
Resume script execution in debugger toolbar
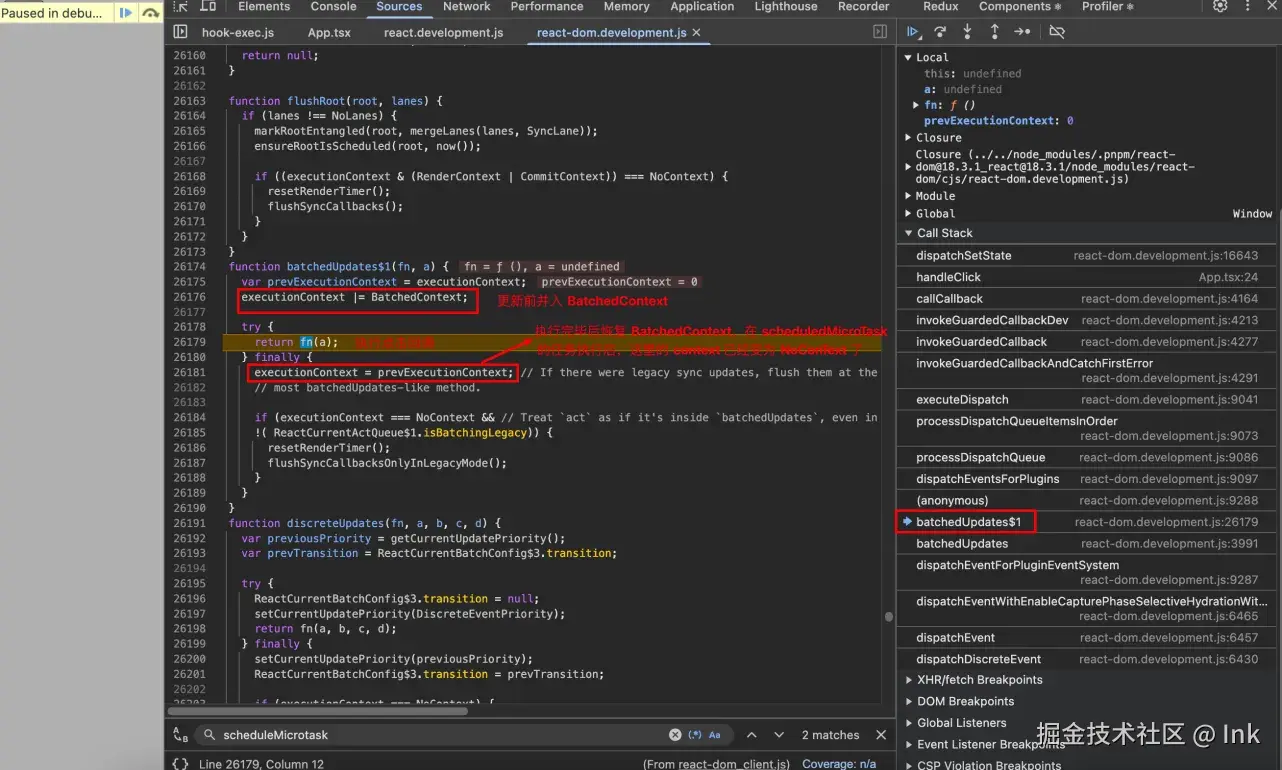pyautogui.click(x=913, y=32)
